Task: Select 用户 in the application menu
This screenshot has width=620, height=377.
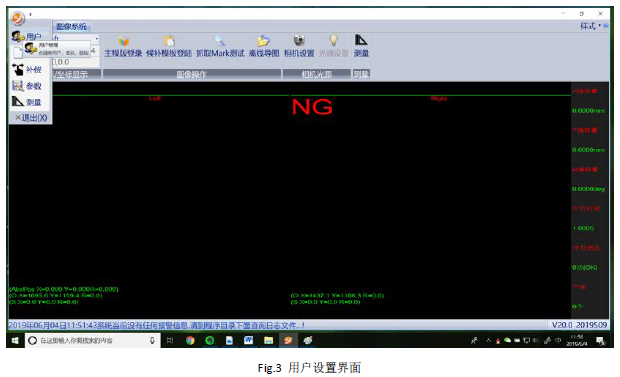Action: 26,36
